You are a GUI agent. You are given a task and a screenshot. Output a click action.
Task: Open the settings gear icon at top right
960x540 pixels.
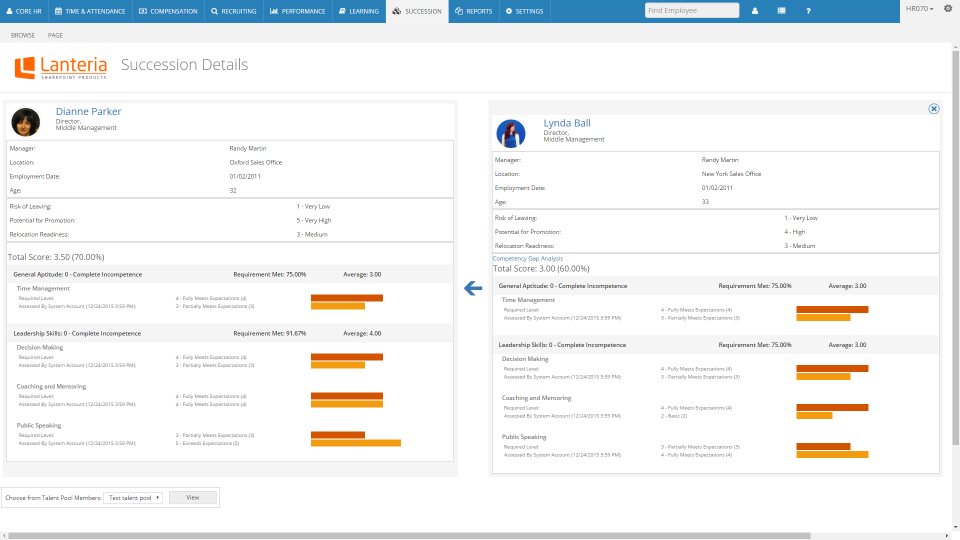point(948,9)
